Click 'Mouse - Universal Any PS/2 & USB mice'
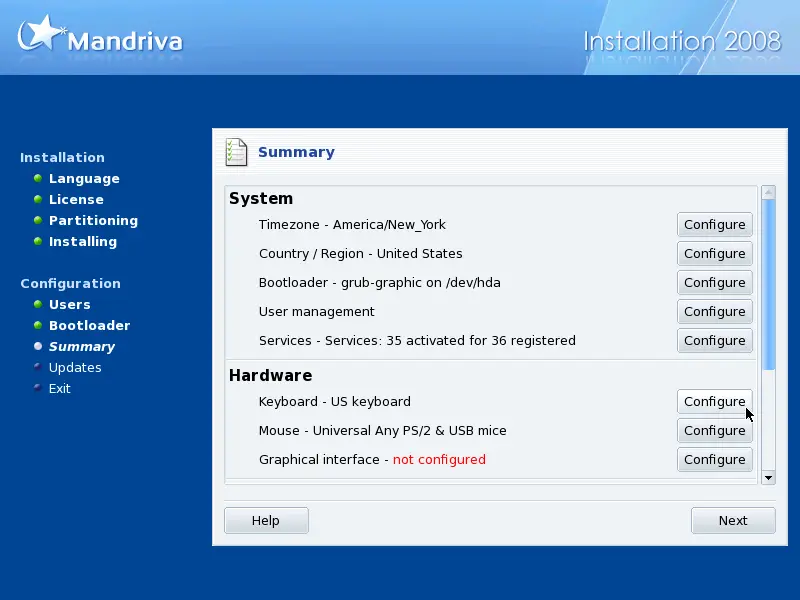This screenshot has width=800, height=600. tap(382, 431)
